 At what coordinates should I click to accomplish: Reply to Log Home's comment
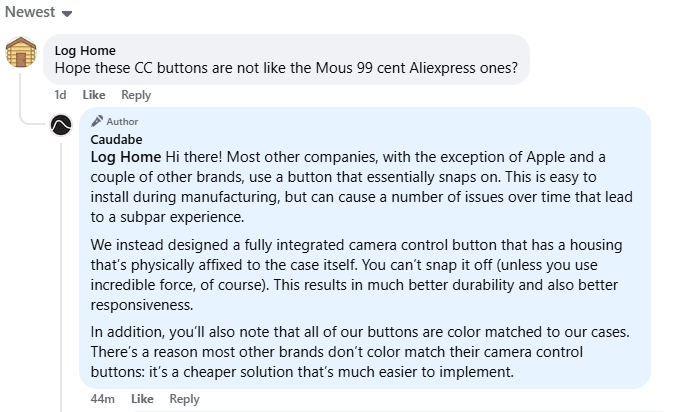click(x=136, y=95)
